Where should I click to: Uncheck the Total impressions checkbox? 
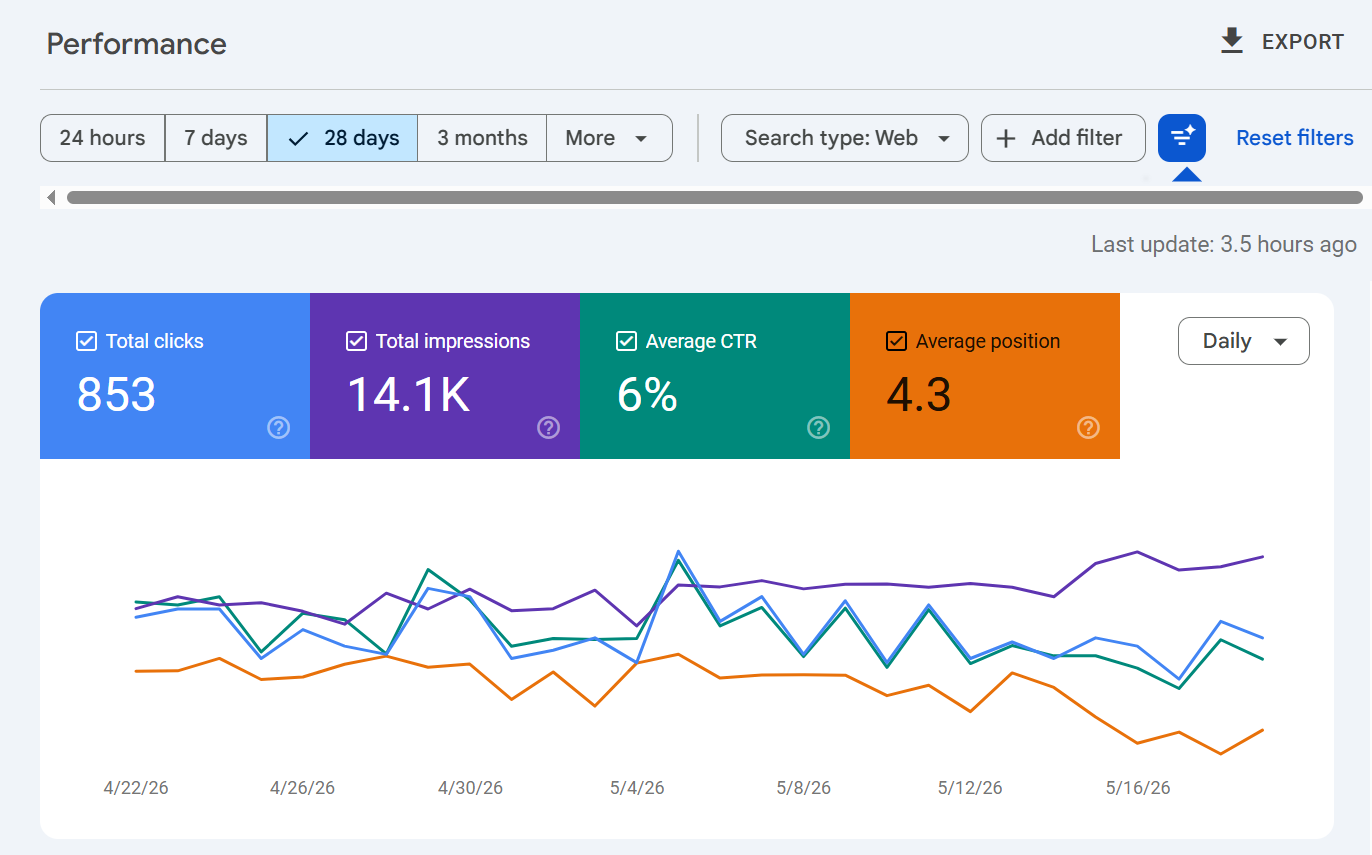356,341
